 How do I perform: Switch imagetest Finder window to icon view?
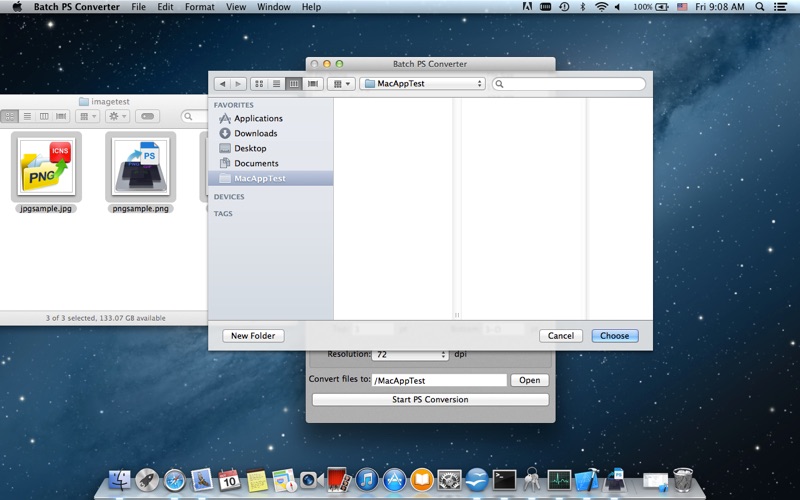tap(10, 116)
